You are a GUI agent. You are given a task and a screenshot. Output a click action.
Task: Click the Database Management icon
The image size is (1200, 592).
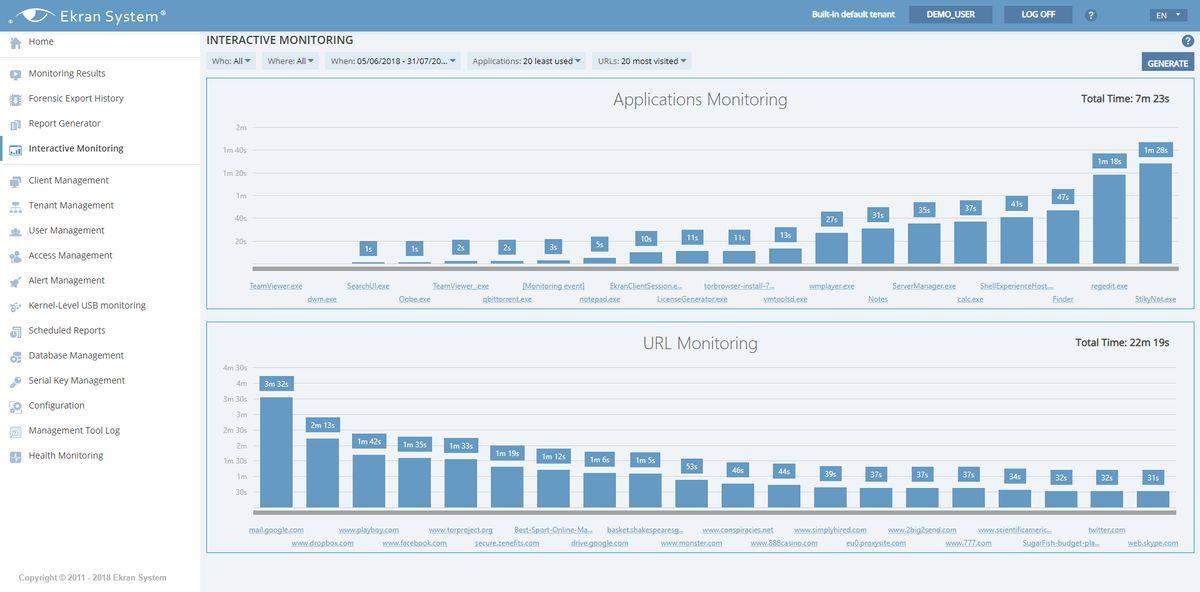point(15,356)
